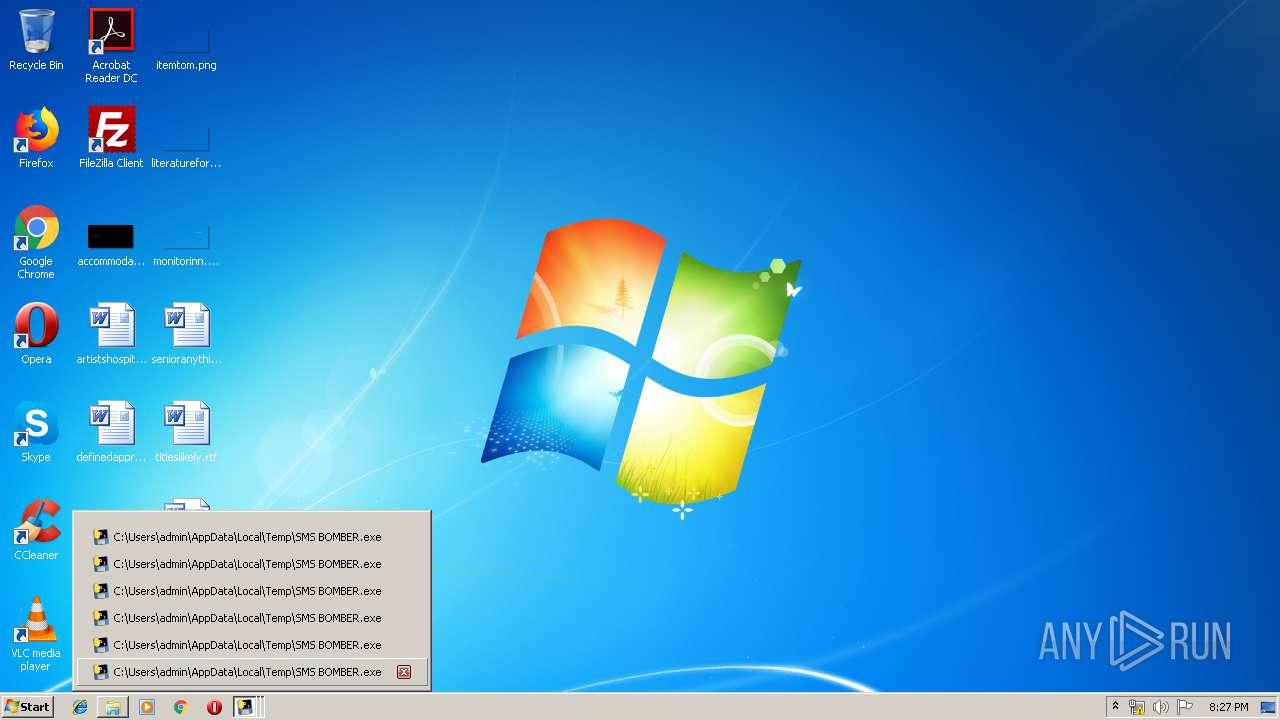Viewport: 1280px width, 720px height.
Task: Select the artistshospit... Word document
Action: pos(111,334)
